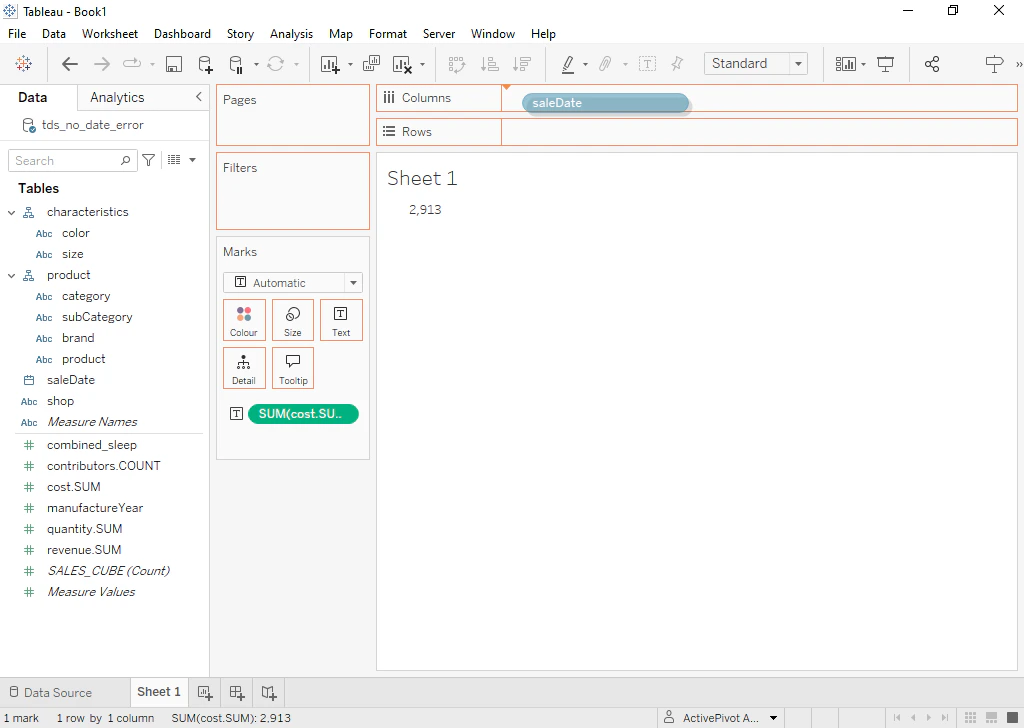Select the revenue.SUM measure

coord(84,550)
